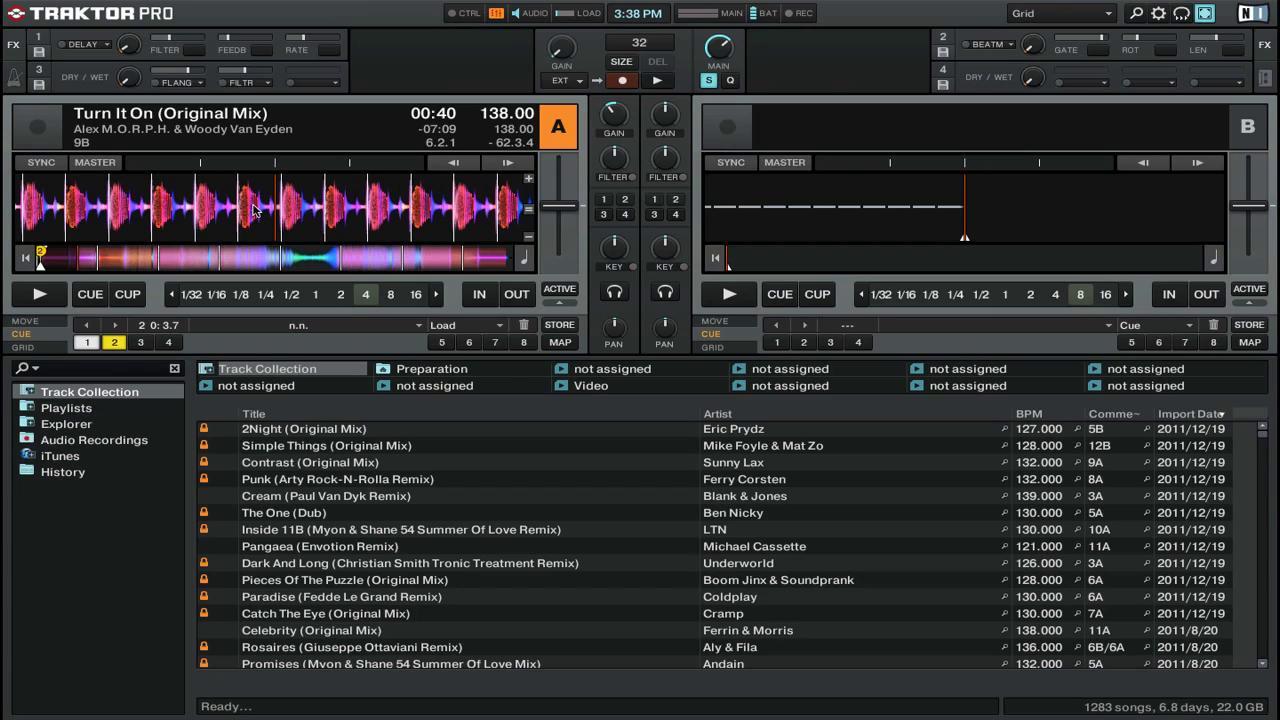Screen dimensions: 1280x720
Task: Play deck B
Action: (729, 294)
